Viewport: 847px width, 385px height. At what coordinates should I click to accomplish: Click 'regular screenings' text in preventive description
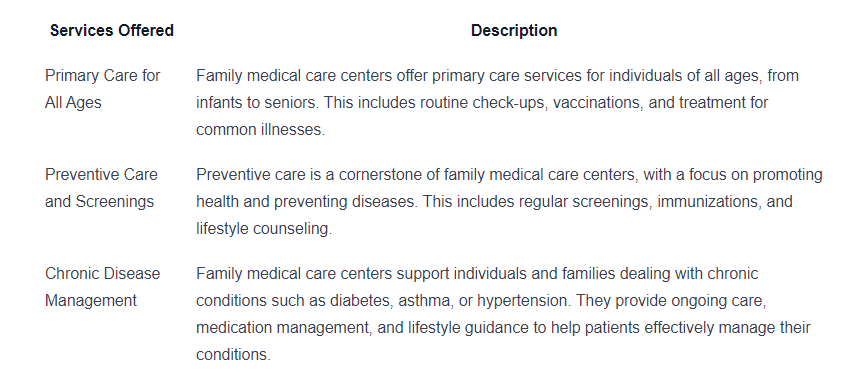tap(586, 201)
